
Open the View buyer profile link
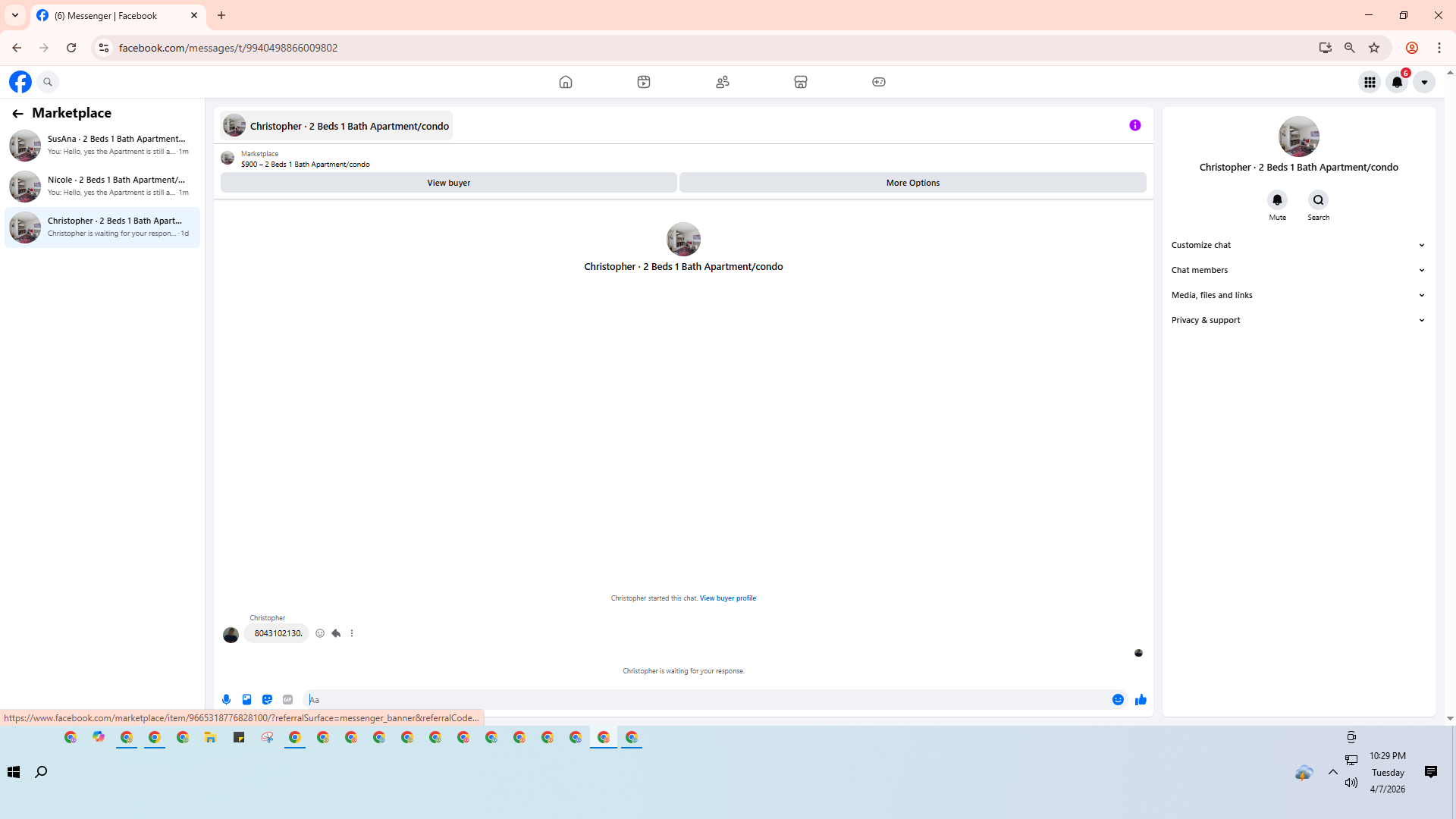[728, 598]
